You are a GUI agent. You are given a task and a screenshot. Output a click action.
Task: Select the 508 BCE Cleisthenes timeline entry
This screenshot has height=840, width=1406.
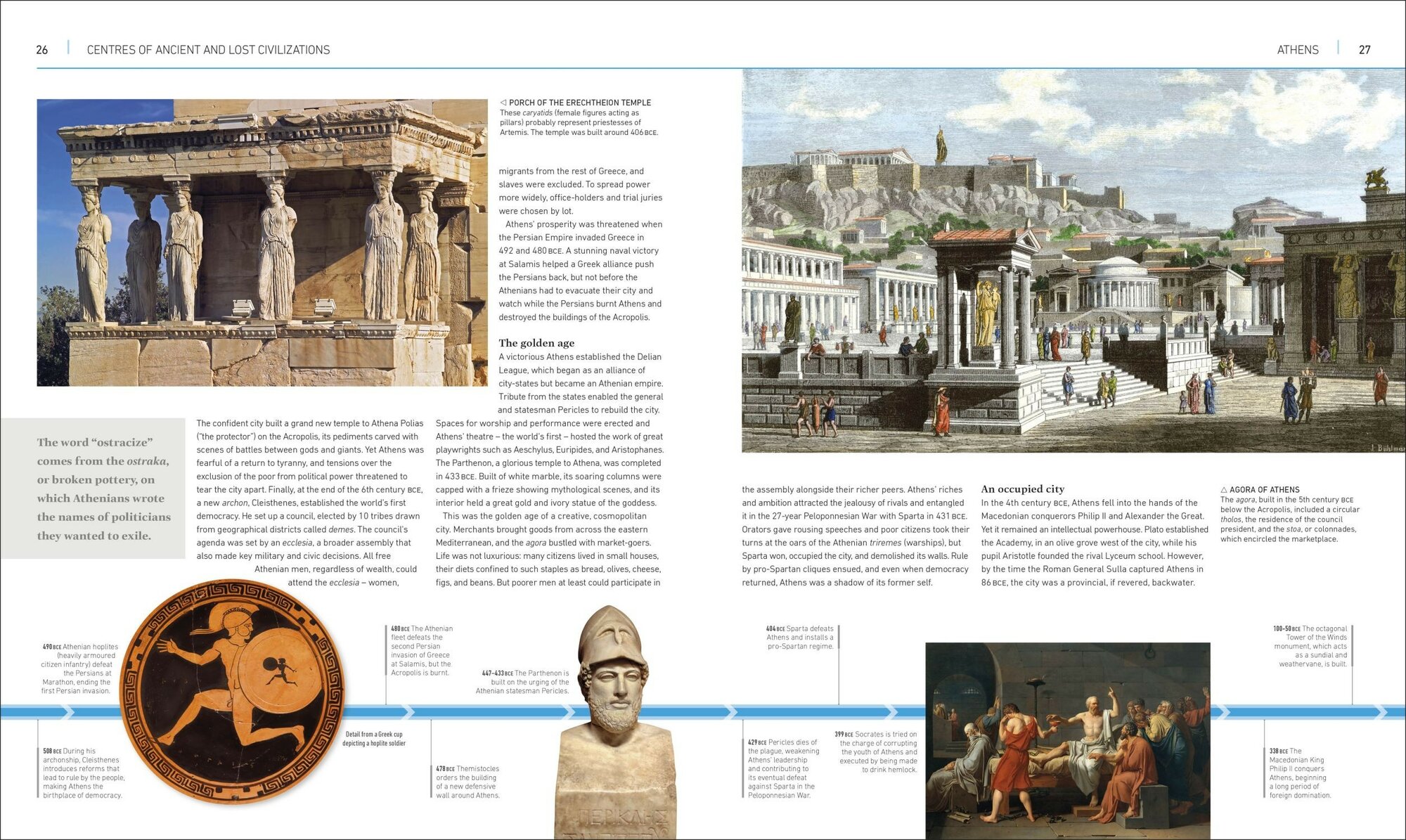click(84, 773)
